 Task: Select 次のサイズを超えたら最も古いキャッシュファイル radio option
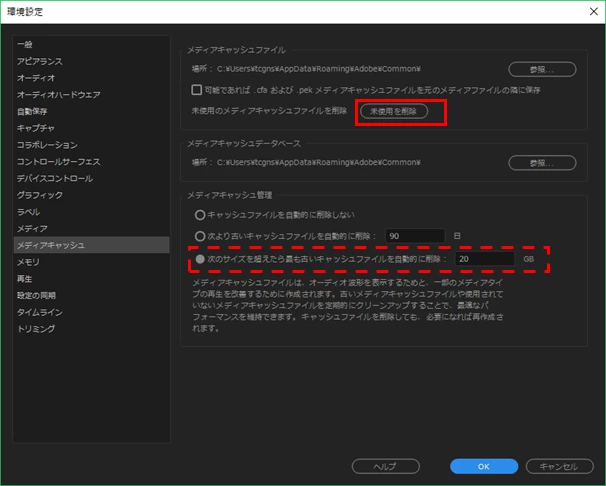pos(200,259)
